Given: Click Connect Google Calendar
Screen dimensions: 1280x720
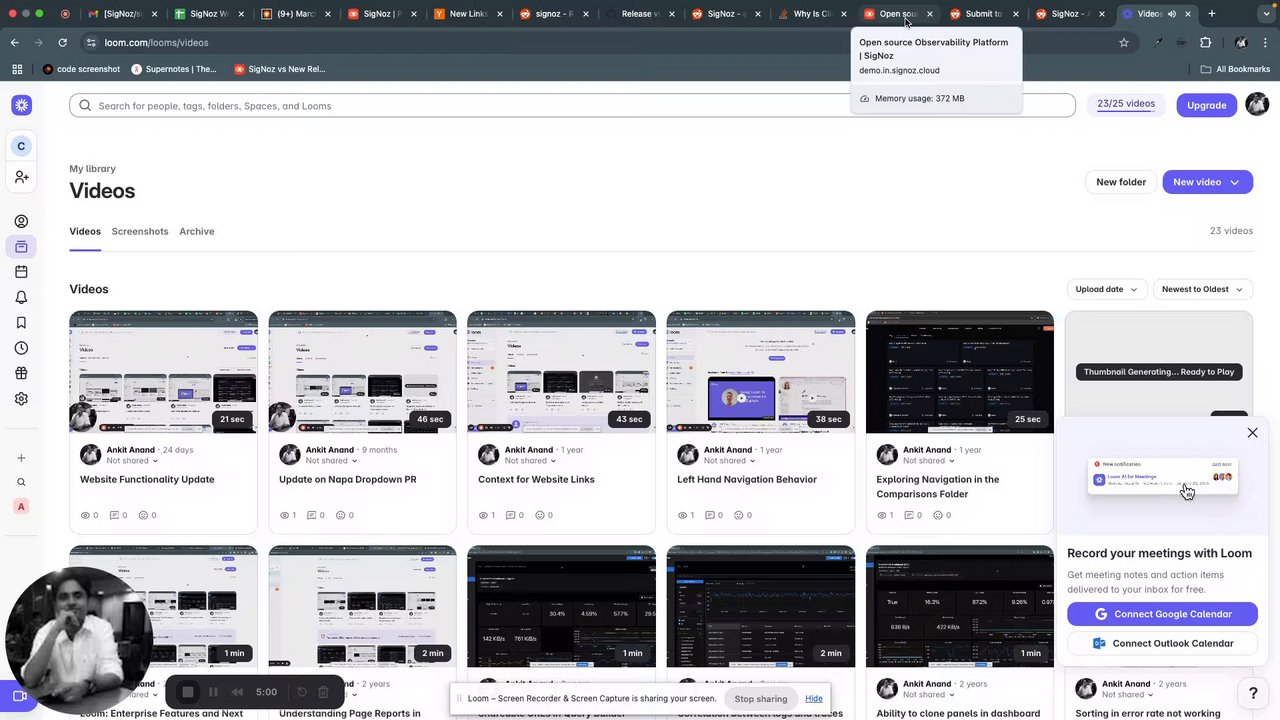Looking at the screenshot, I should [x=1162, y=614].
